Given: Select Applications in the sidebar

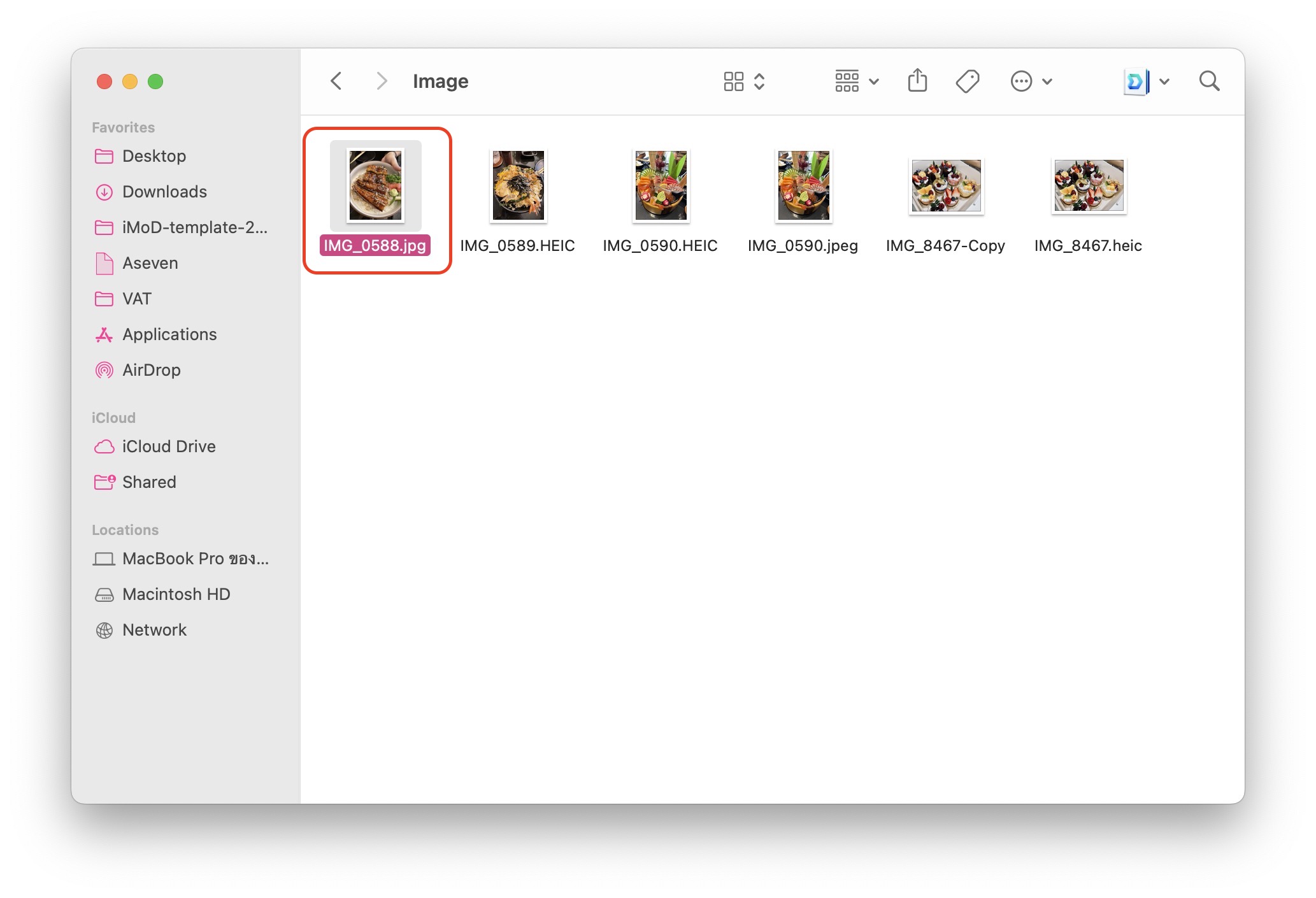Looking at the screenshot, I should point(169,334).
